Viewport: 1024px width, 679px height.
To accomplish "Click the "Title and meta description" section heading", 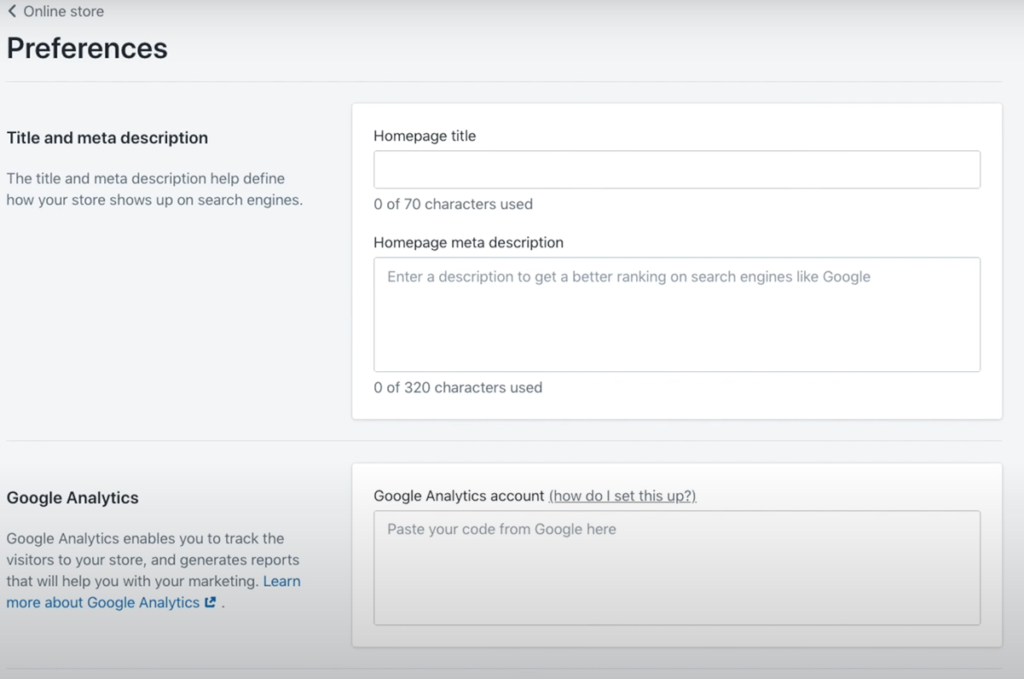I will click(107, 138).
